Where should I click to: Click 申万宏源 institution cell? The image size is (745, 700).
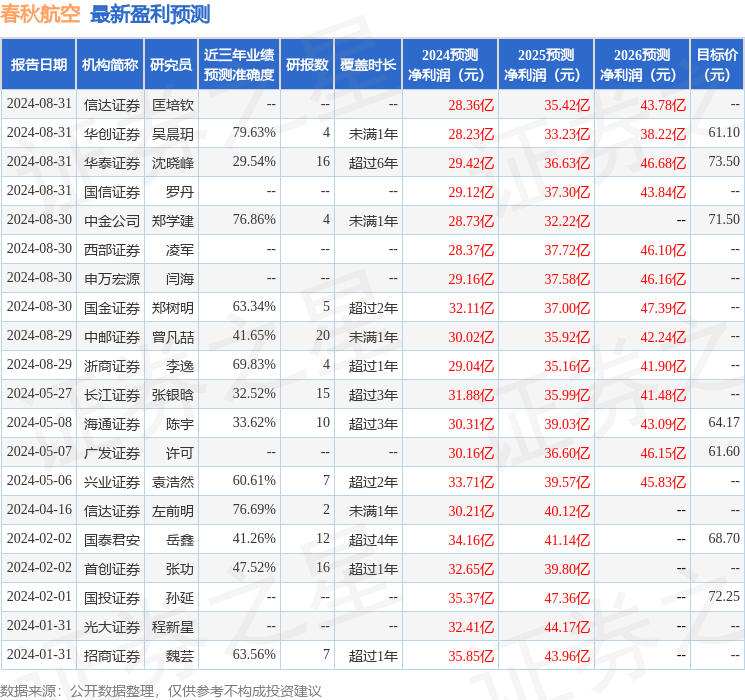coord(112,279)
